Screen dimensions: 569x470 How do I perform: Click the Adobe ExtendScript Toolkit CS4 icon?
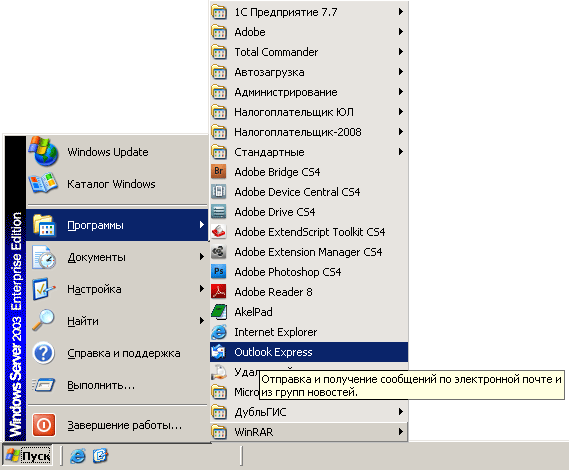click(219, 231)
